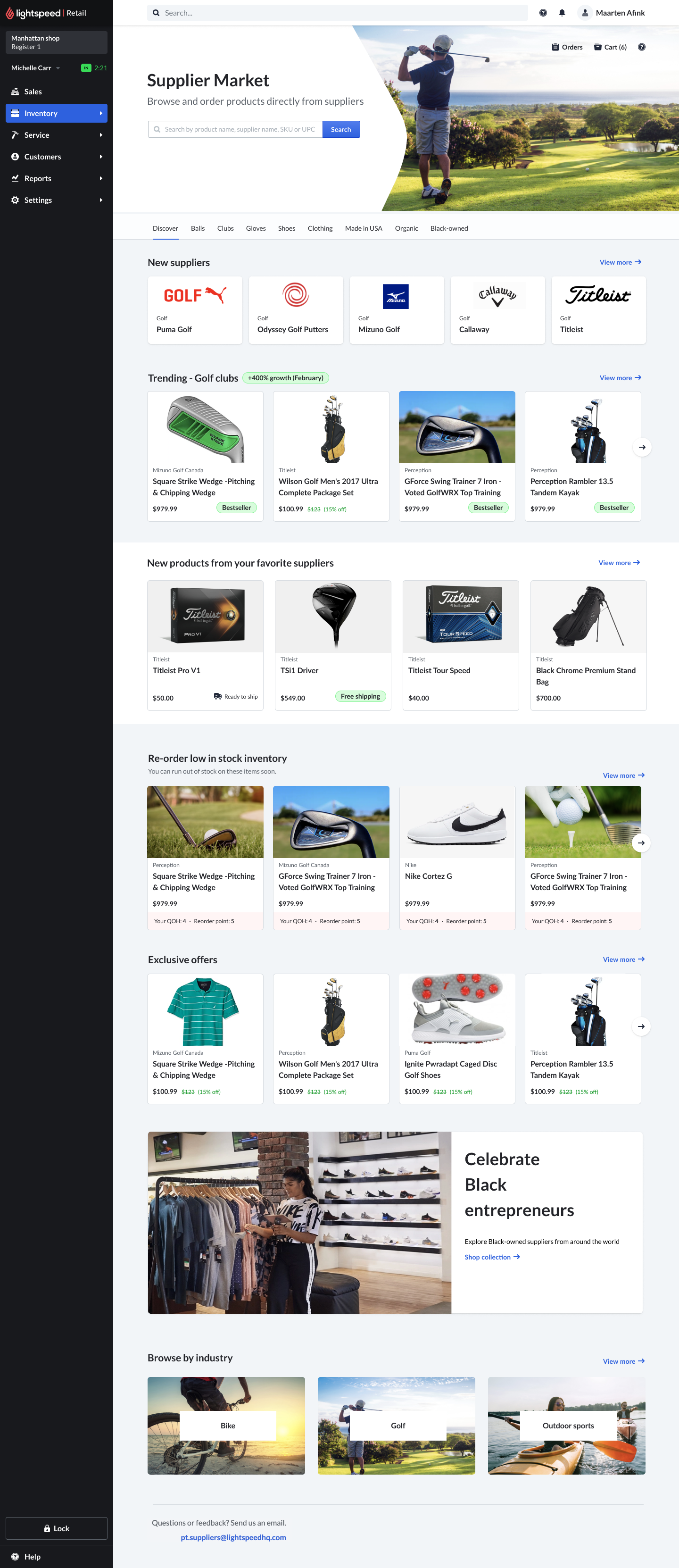Click the Shop collection link
The image size is (679, 1568).
492,1257
